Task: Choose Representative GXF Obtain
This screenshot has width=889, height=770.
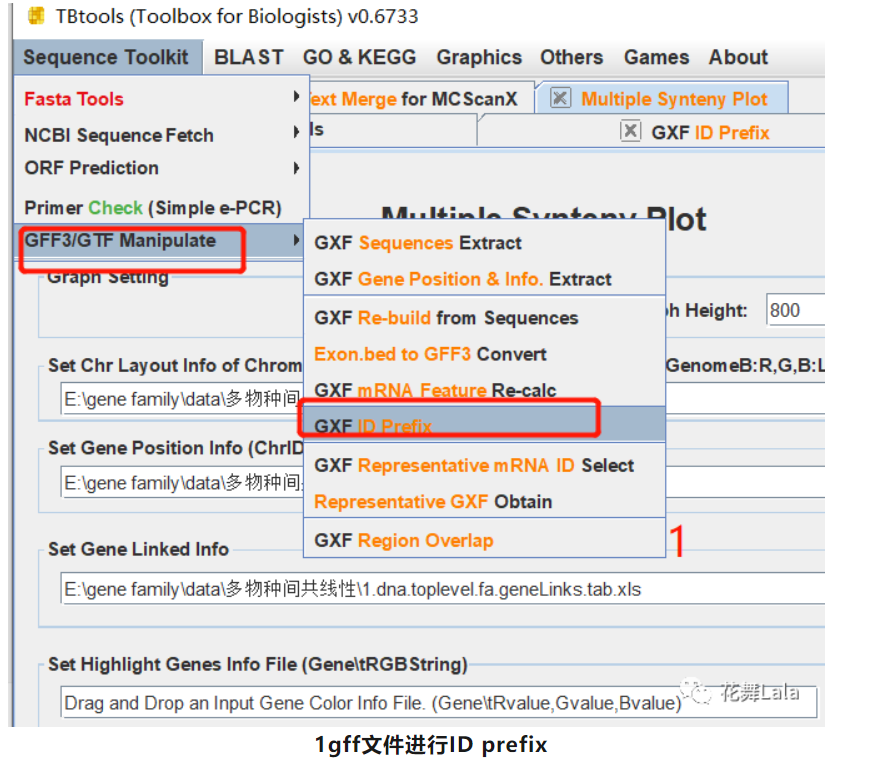Action: click(x=484, y=501)
